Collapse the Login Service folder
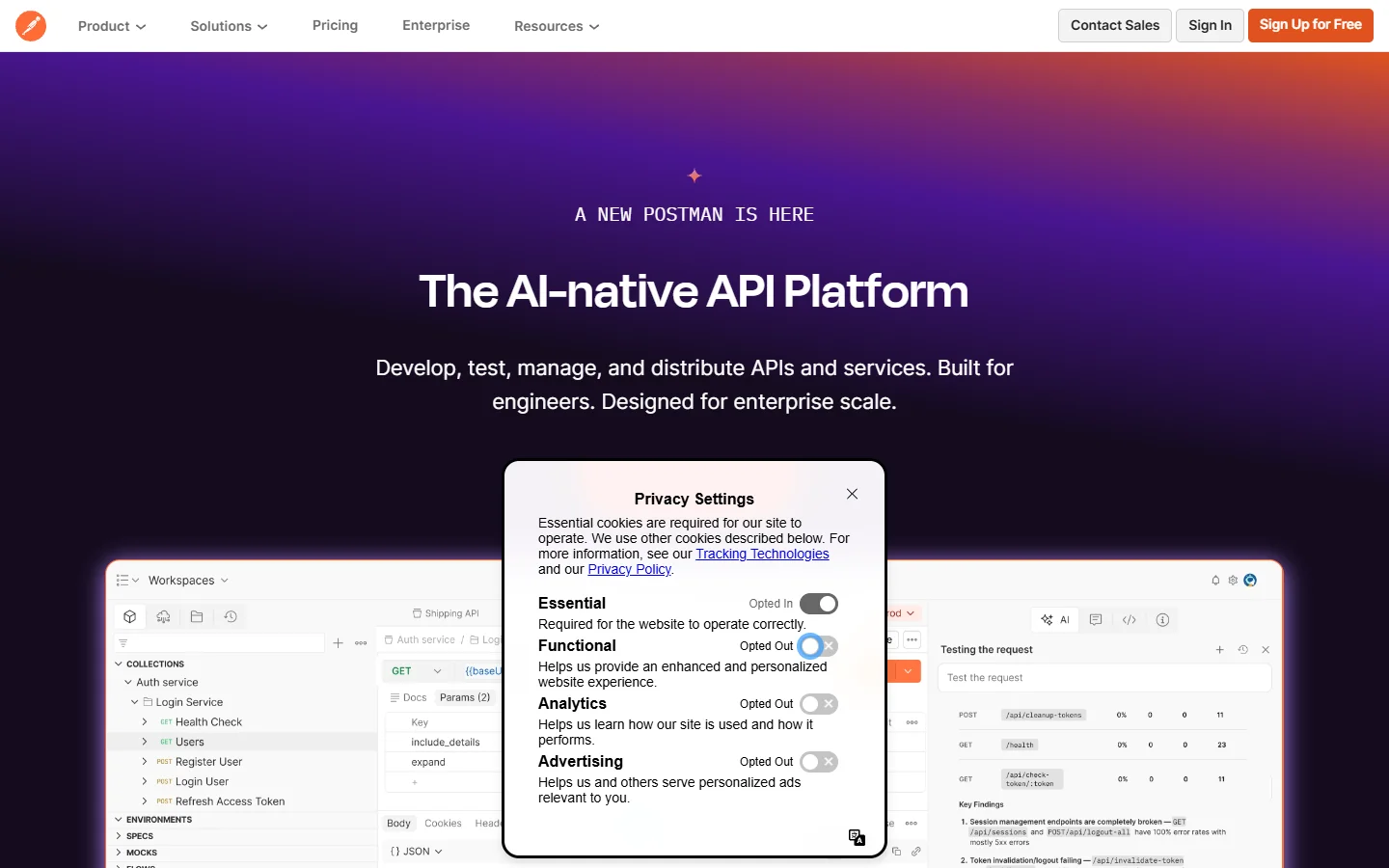Viewport: 1389px width, 868px height. 135,702
